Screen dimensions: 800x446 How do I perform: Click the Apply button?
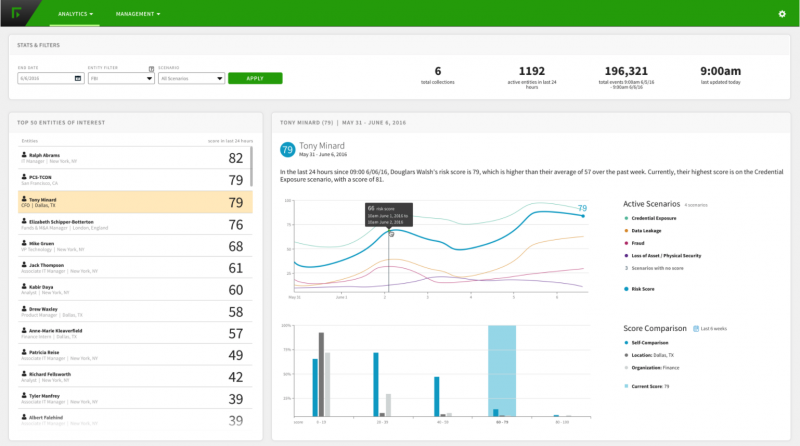[x=255, y=78]
